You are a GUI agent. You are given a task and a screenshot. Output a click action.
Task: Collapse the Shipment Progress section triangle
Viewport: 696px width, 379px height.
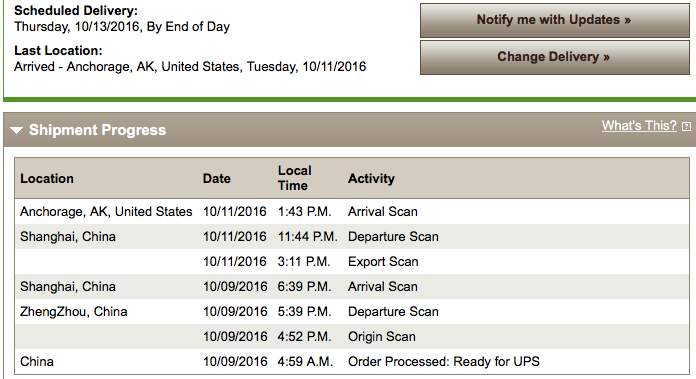16,130
